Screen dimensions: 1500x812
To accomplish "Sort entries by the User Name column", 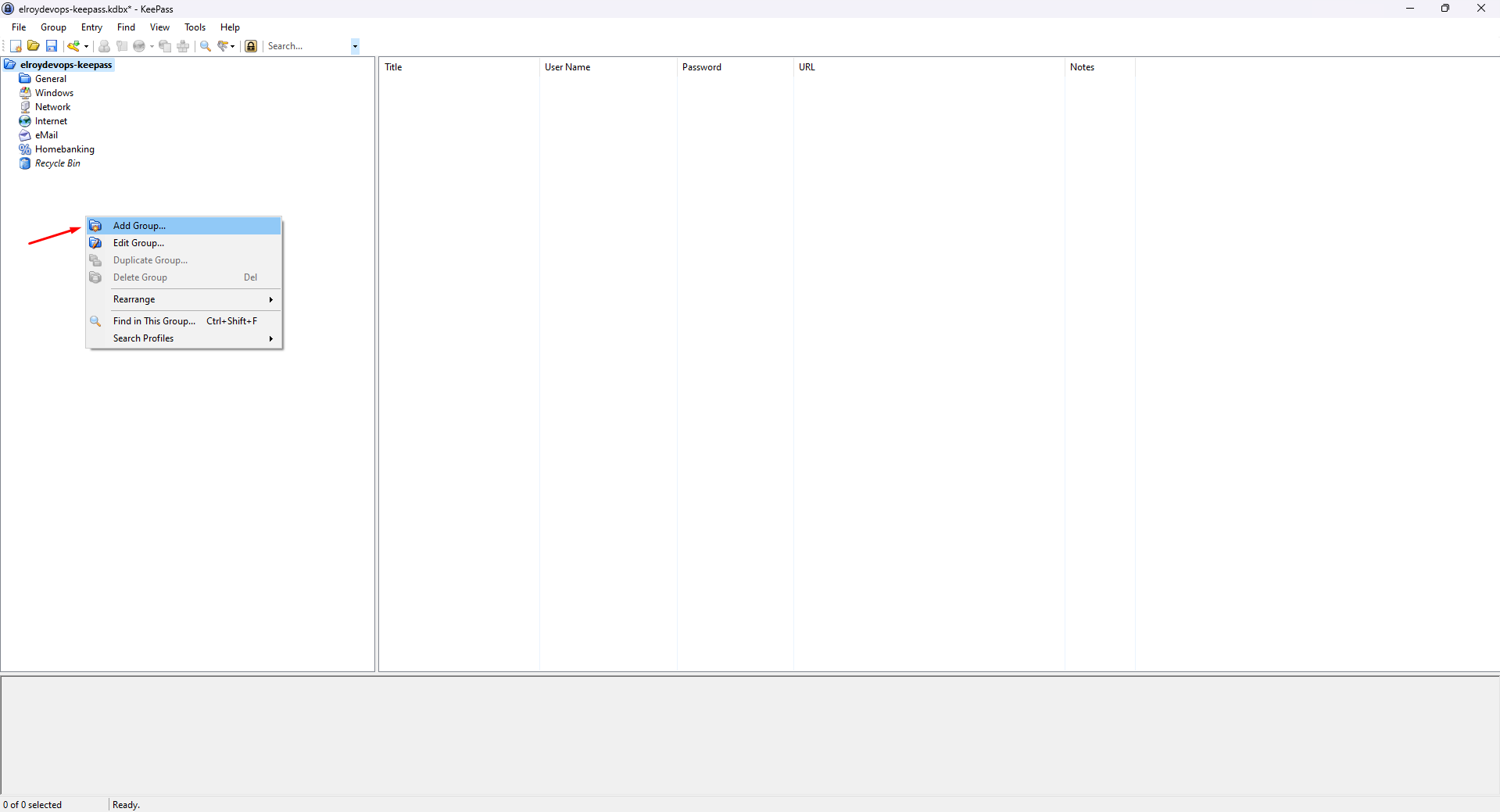I will click(x=608, y=67).
